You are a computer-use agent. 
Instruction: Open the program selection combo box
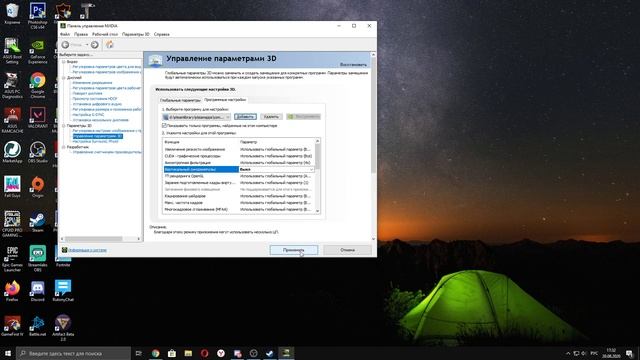pos(196,117)
